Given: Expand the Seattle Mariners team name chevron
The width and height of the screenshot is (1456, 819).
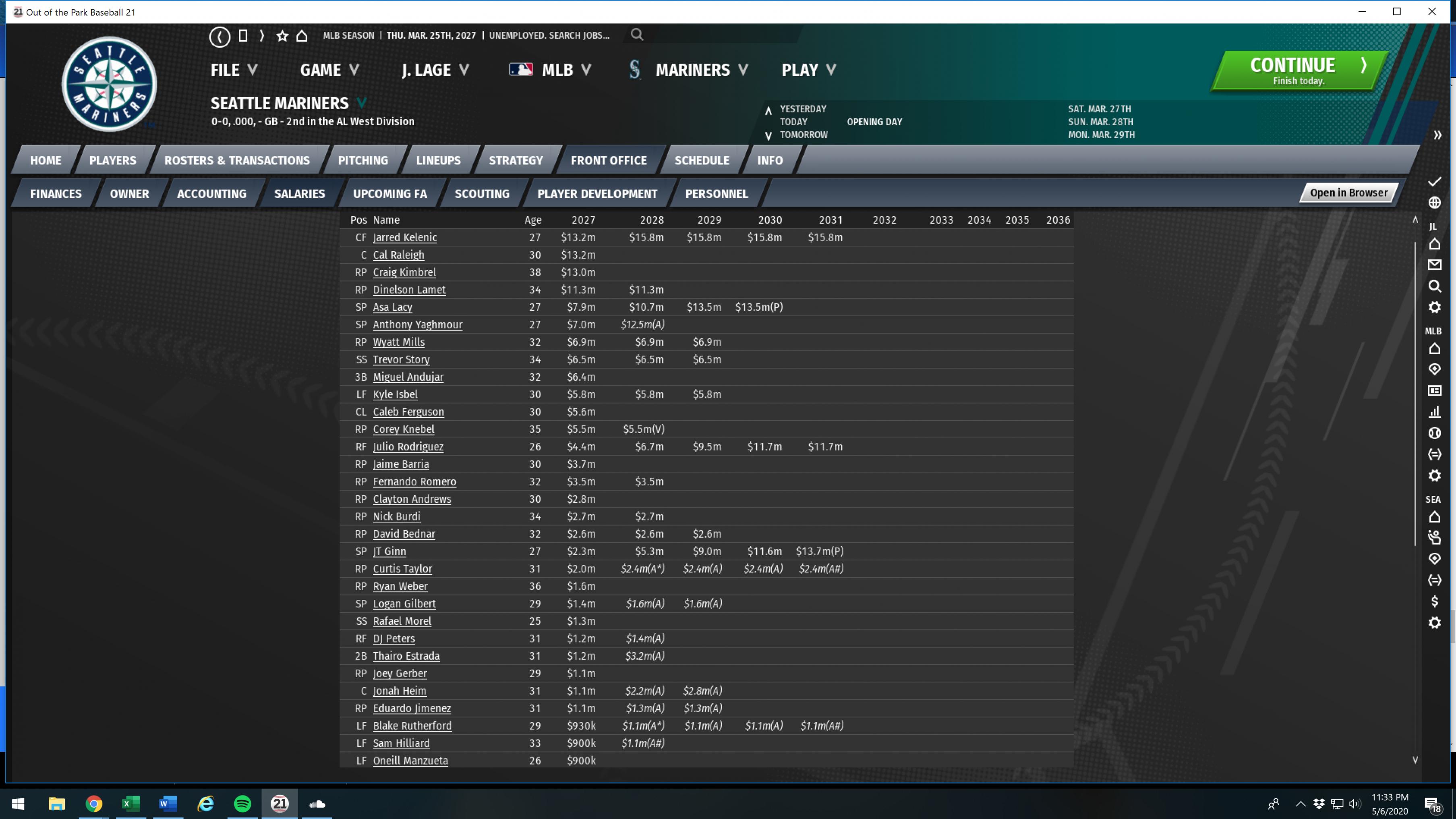Looking at the screenshot, I should [362, 103].
